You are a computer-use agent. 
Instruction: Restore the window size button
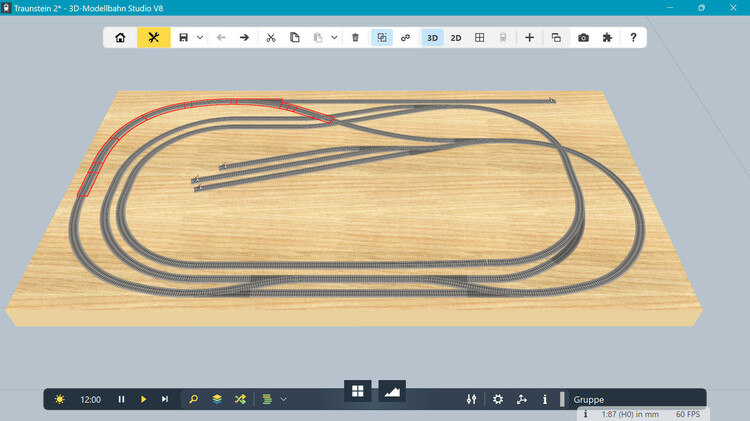(701, 8)
